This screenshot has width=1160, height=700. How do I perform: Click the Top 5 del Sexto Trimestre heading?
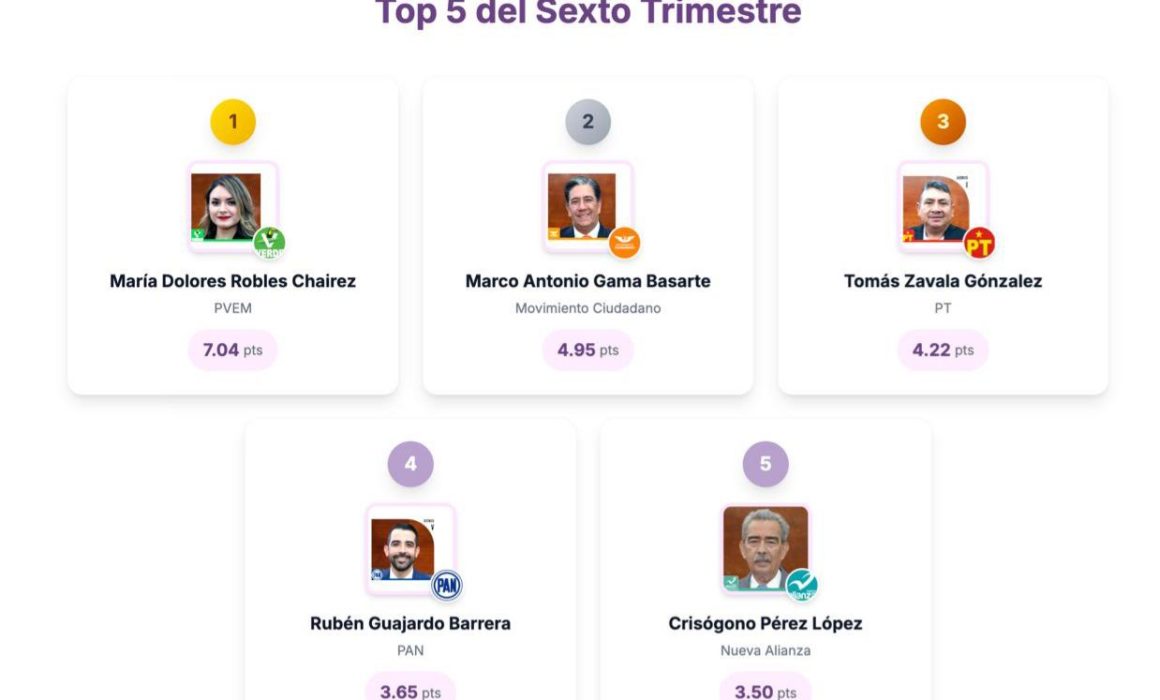588,13
